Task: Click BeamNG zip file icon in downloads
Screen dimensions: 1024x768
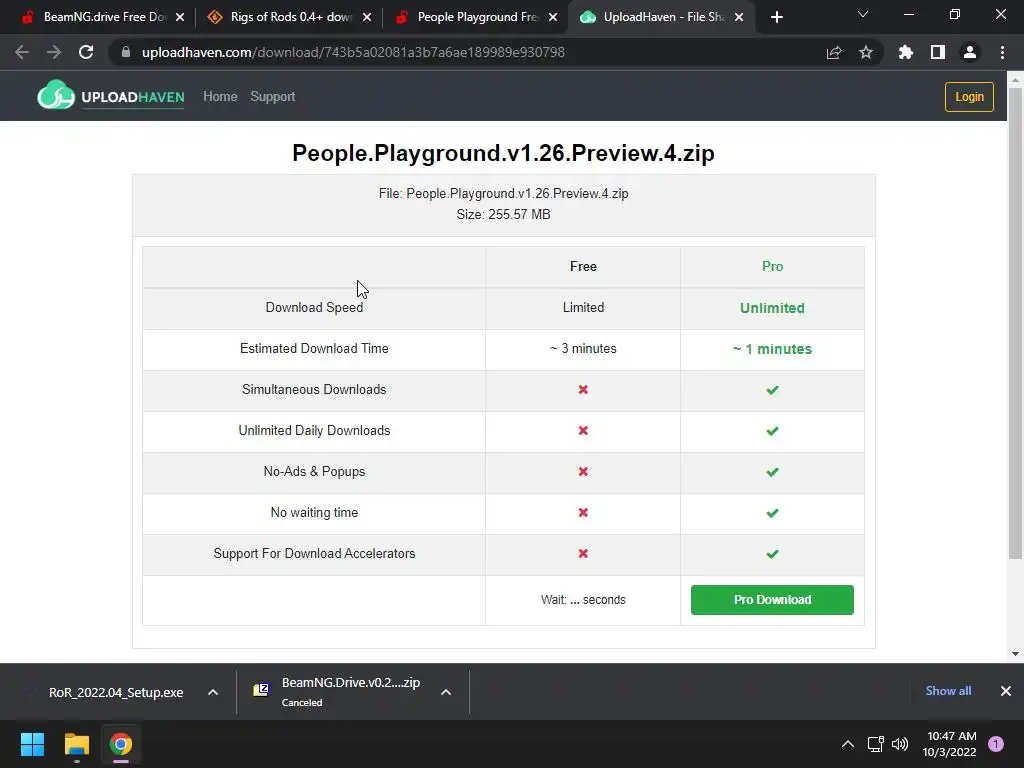Action: pyautogui.click(x=261, y=690)
